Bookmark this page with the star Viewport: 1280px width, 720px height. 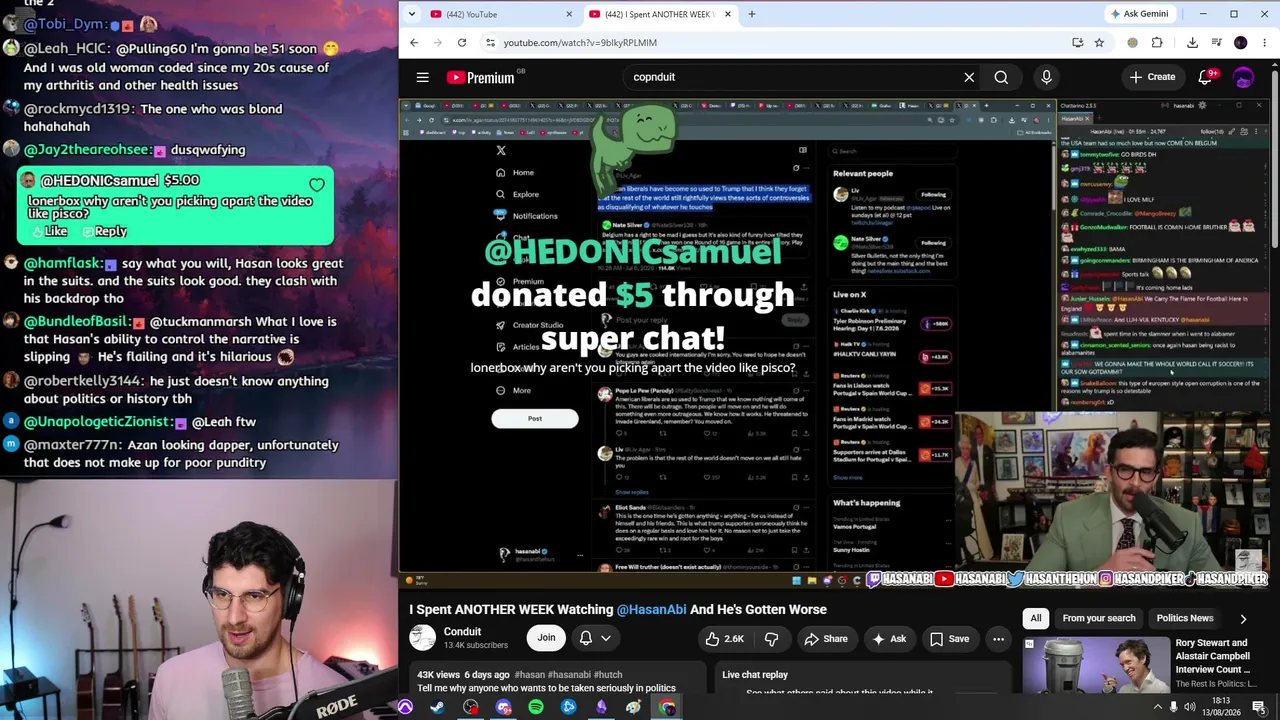click(x=1099, y=43)
